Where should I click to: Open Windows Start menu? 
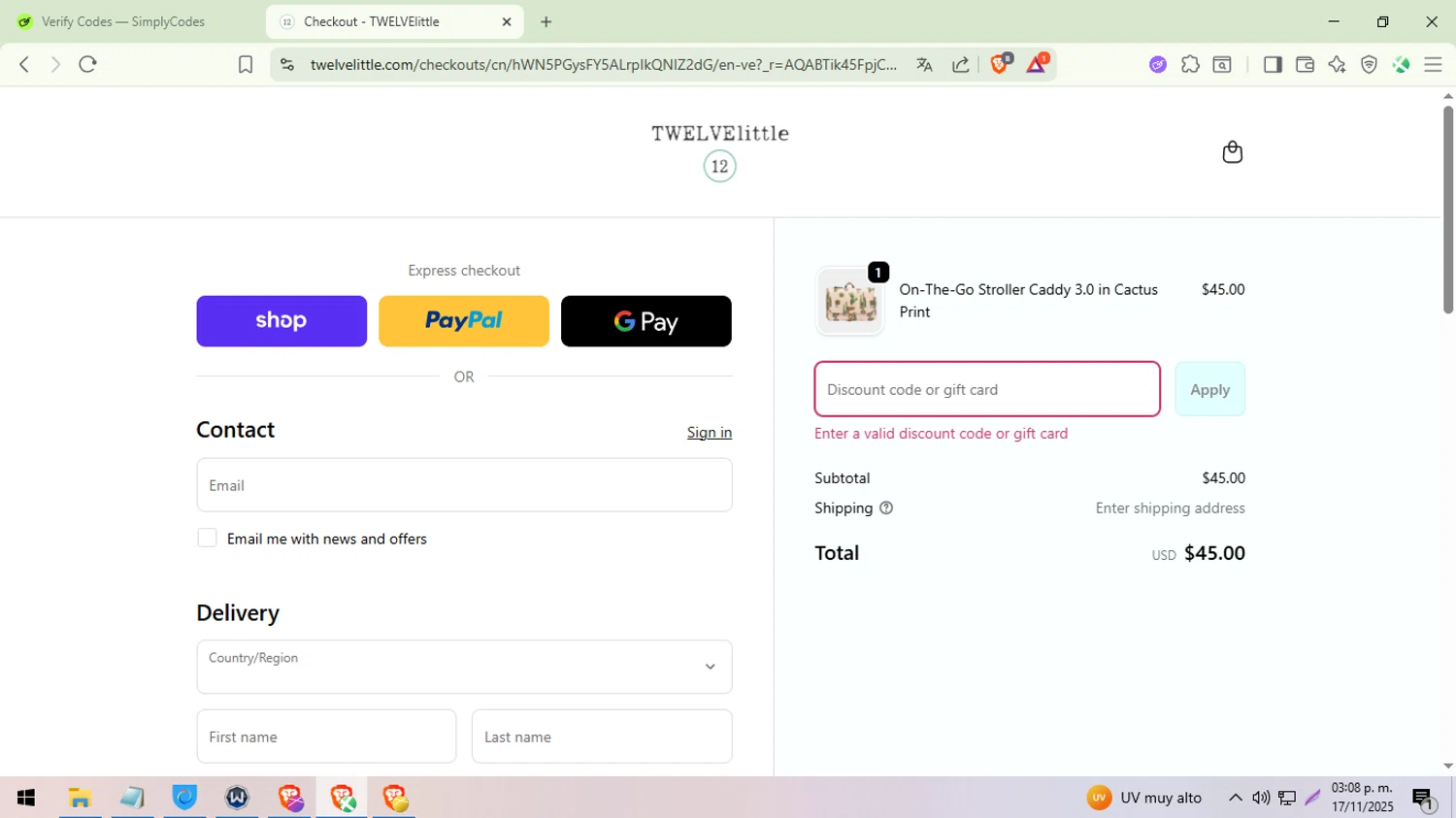tap(26, 798)
